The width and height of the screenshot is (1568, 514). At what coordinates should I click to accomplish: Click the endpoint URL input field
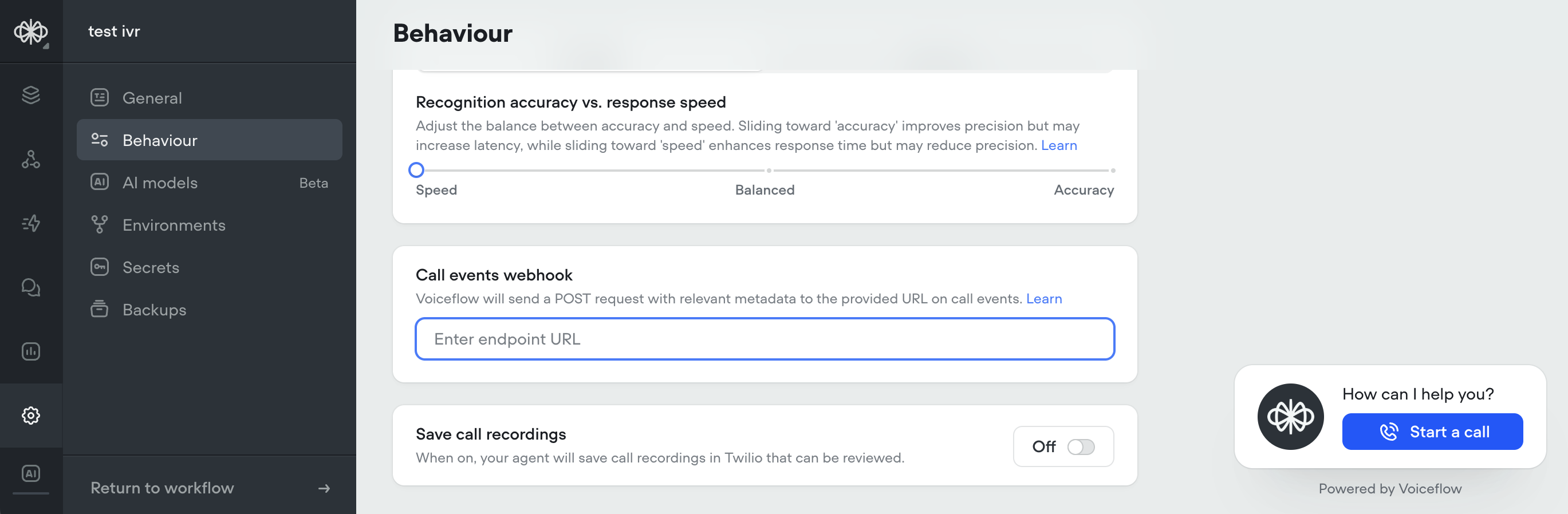pyautogui.click(x=765, y=339)
